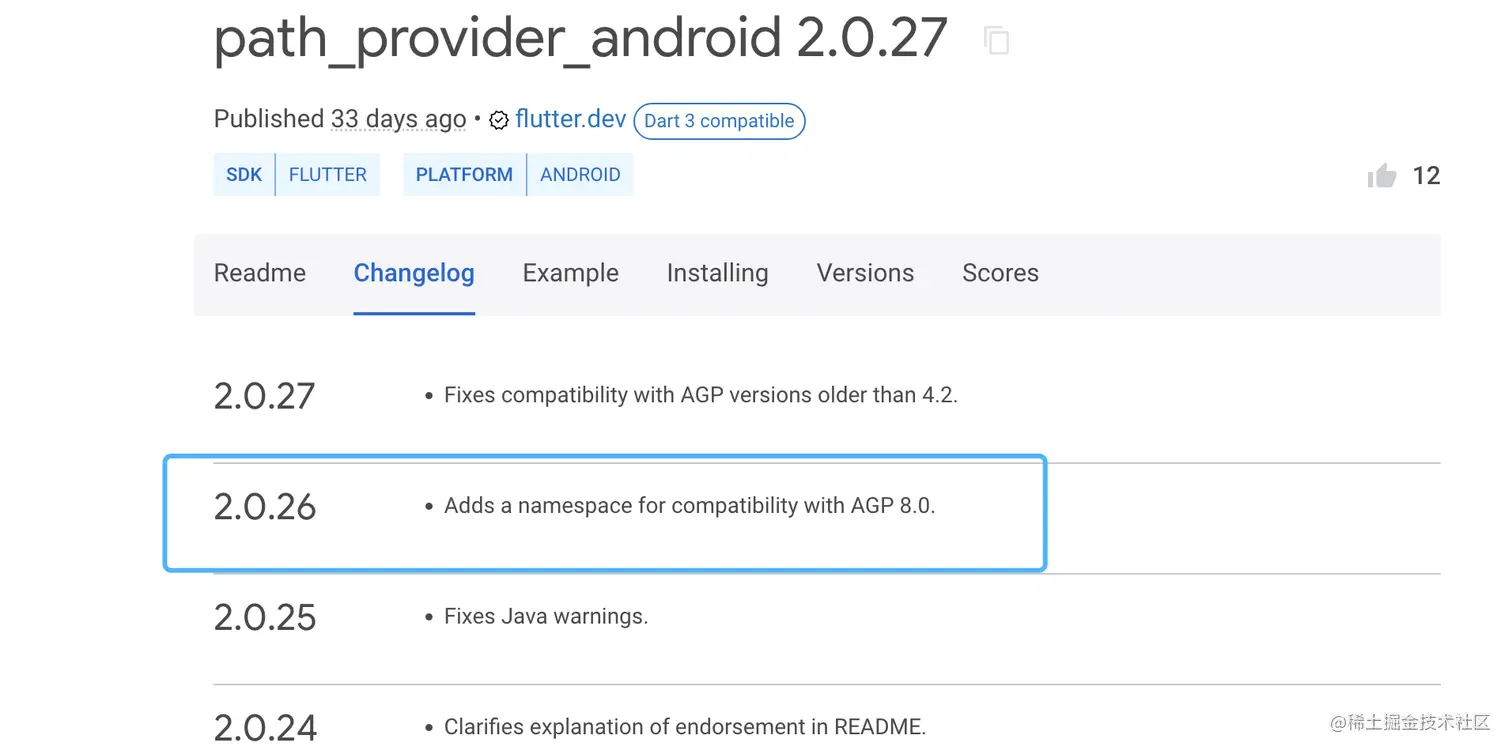Viewport: 1512px width, 754px height.
Task: Click the Dart 3 compatible badge
Action: point(719,121)
